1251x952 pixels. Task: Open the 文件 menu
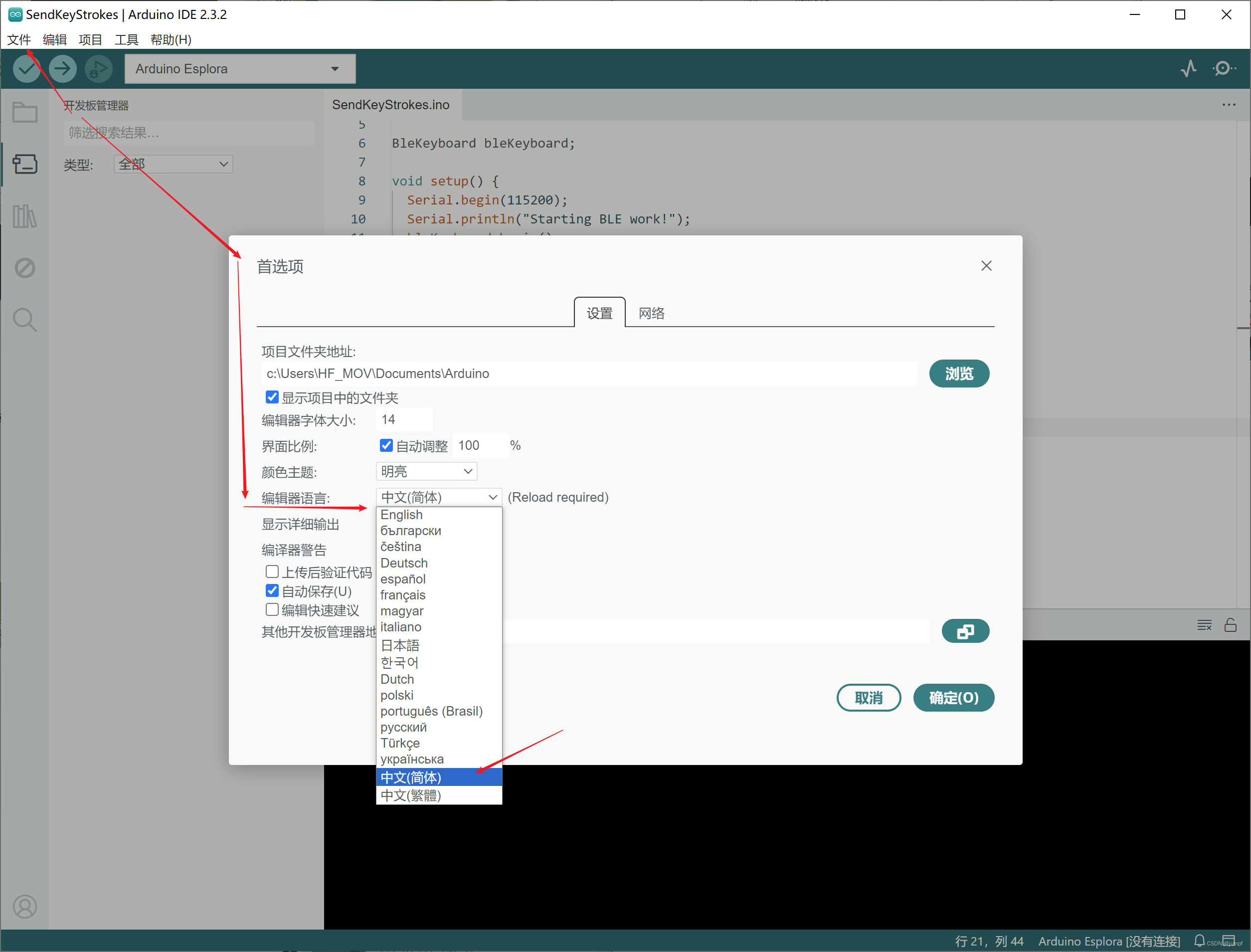(18, 40)
